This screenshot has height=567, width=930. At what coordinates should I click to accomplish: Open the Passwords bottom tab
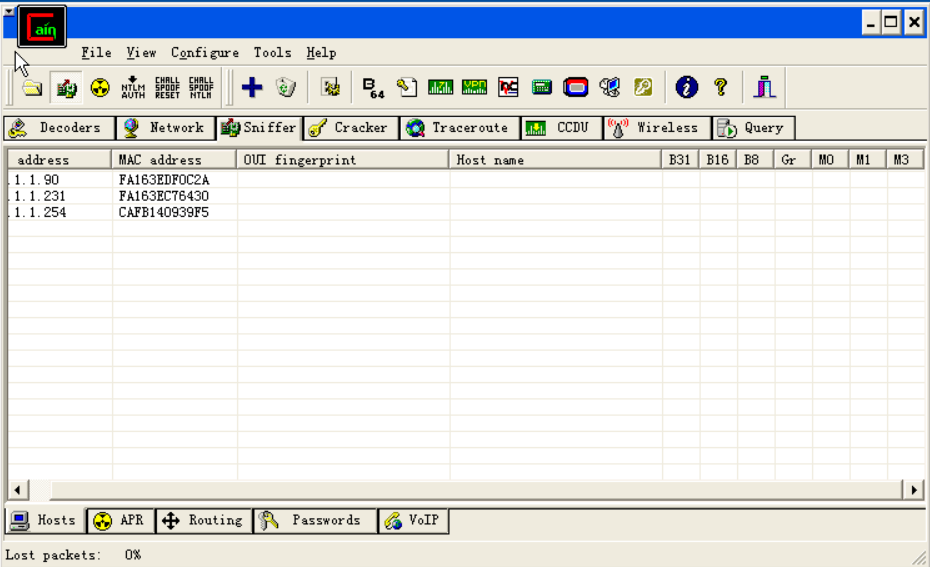(x=316, y=521)
